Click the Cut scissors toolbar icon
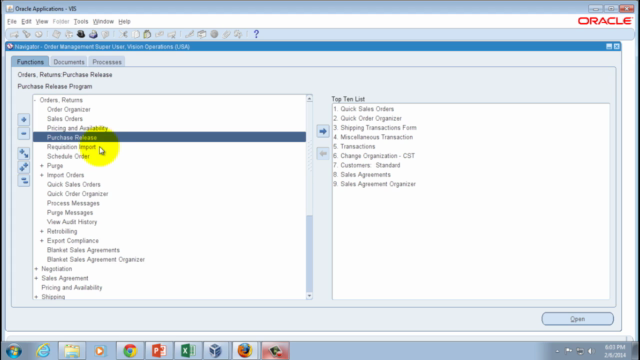Viewport: 640px width, 360px height. (123, 34)
